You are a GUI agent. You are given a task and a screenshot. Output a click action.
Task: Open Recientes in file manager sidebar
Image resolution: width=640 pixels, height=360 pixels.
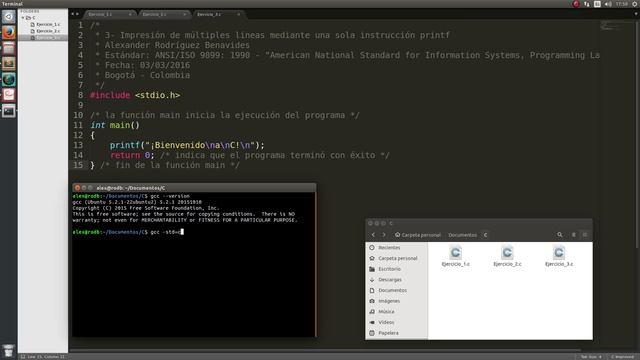coord(396,248)
